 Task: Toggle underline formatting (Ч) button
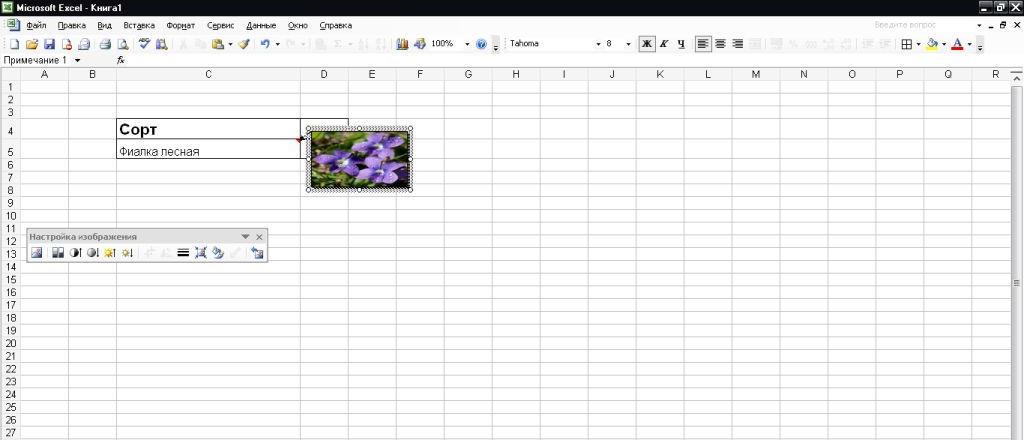click(x=681, y=44)
